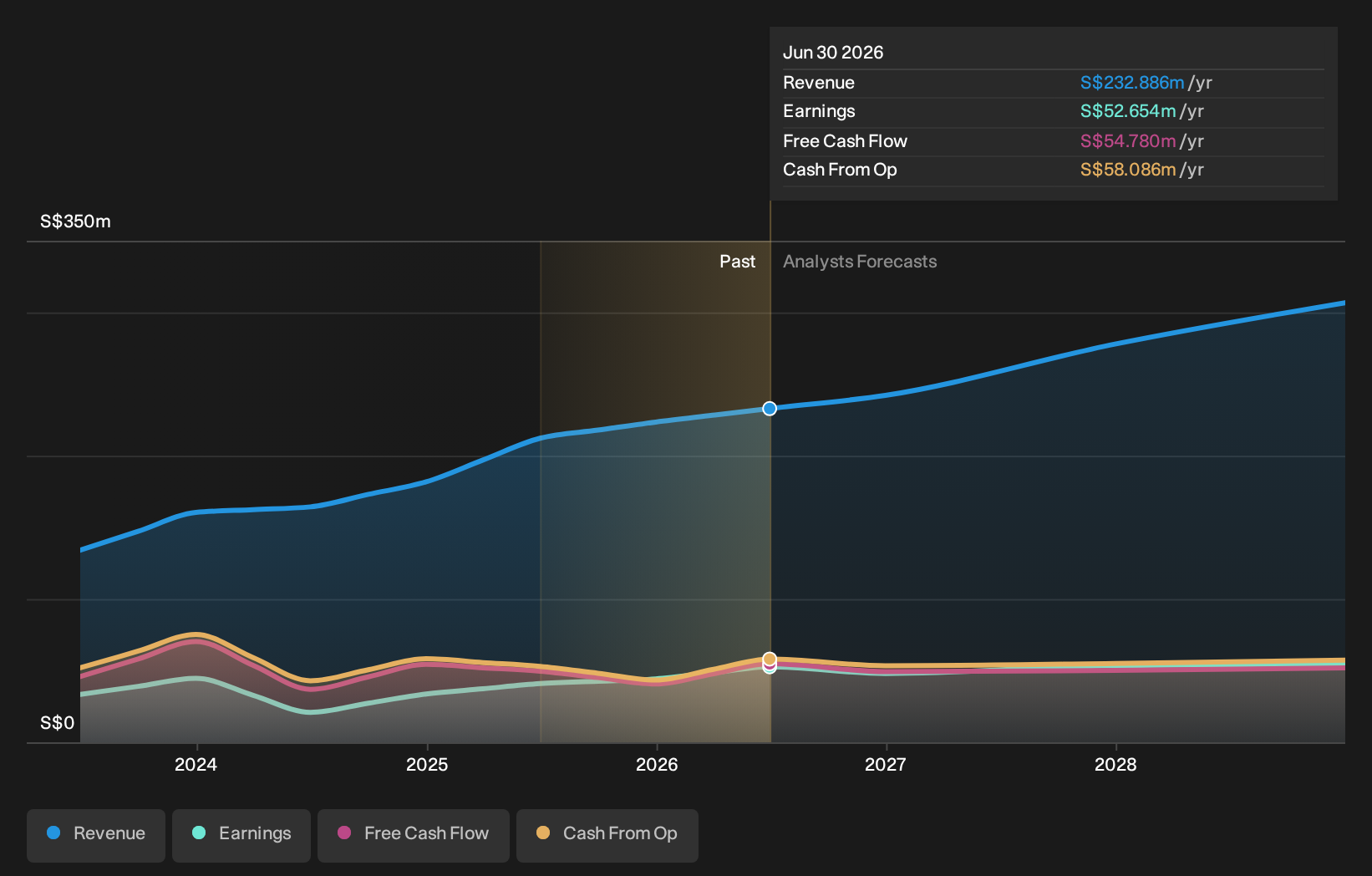The height and width of the screenshot is (876, 1372).
Task: Click the teal Earnings legend dot
Action: click(199, 833)
